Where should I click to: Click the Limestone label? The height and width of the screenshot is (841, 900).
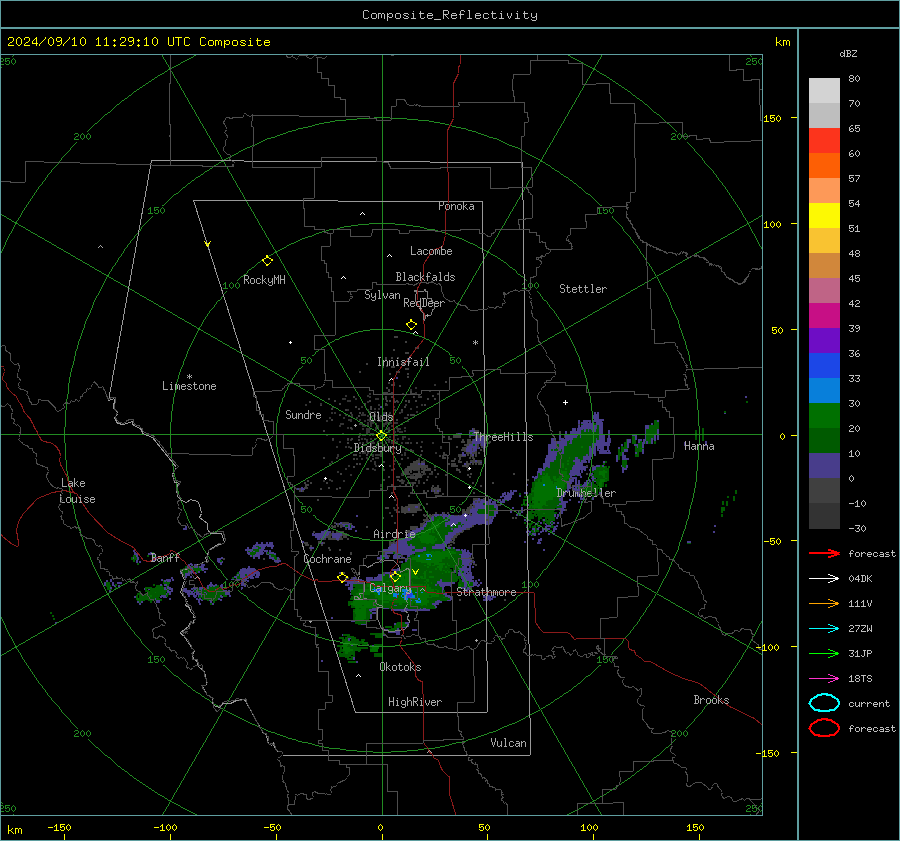point(189,386)
